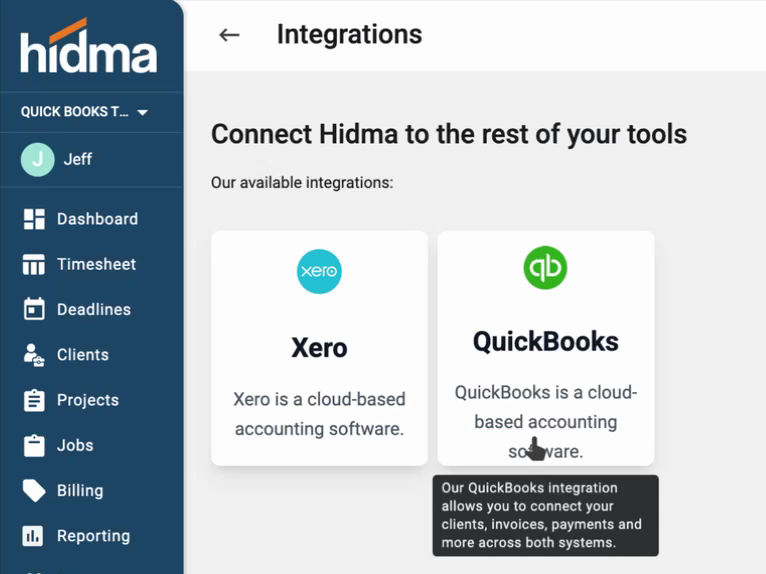Screen dimensions: 766x574
Task: Open the Deadlines page
Action: pyautogui.click(x=94, y=310)
